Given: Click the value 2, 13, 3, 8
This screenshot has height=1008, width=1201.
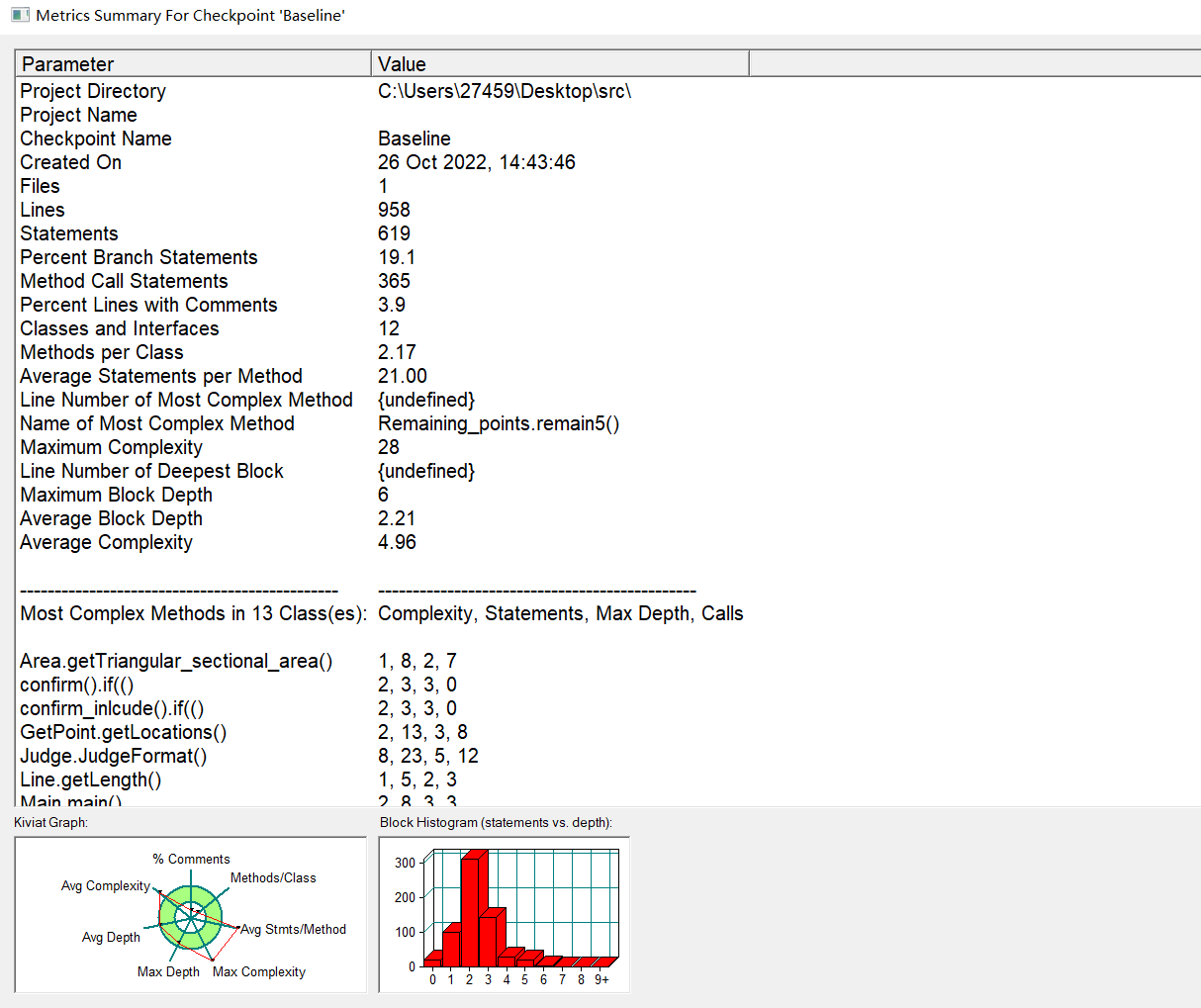Looking at the screenshot, I should click(422, 732).
